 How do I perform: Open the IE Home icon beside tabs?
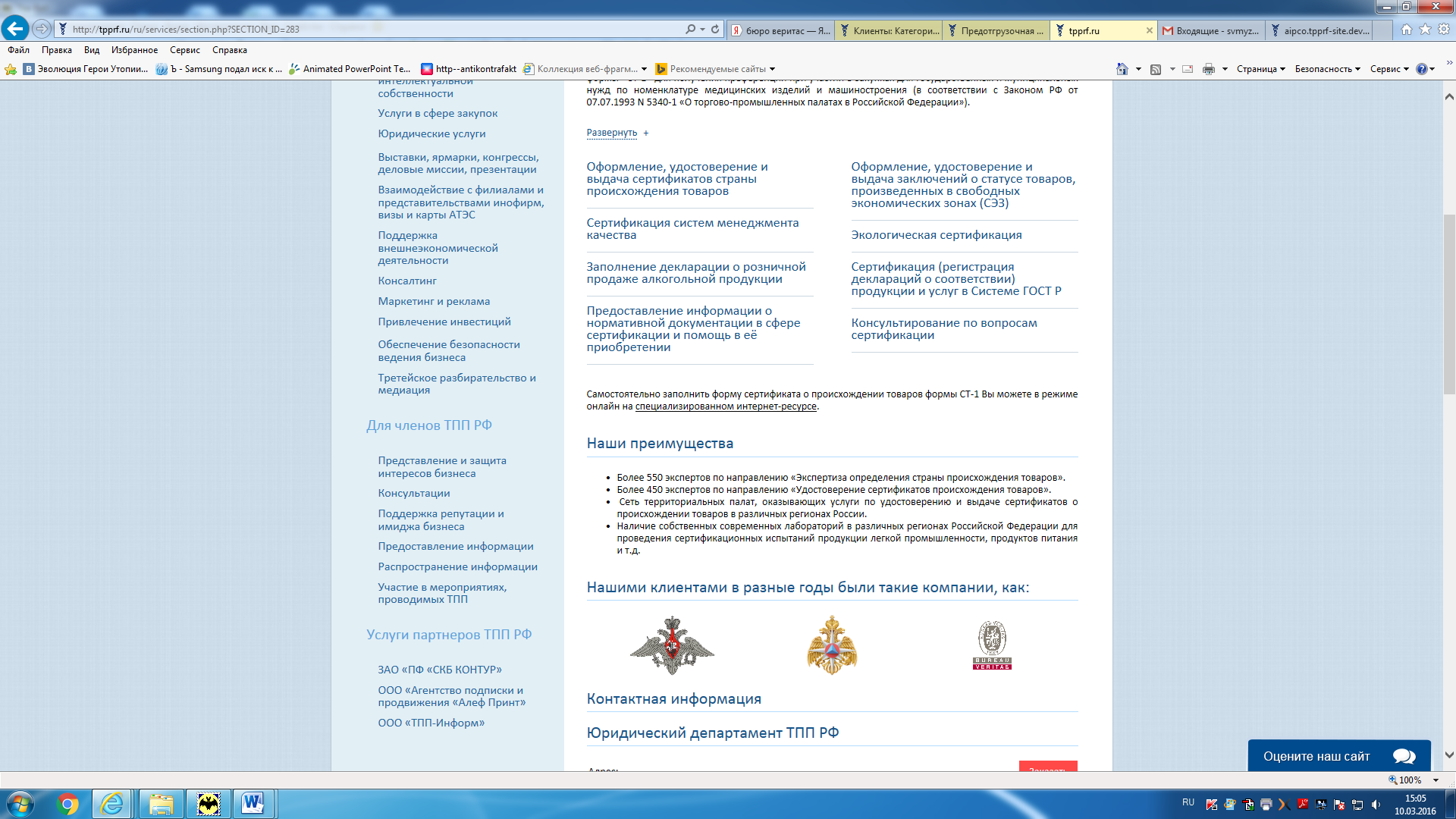1407,29
